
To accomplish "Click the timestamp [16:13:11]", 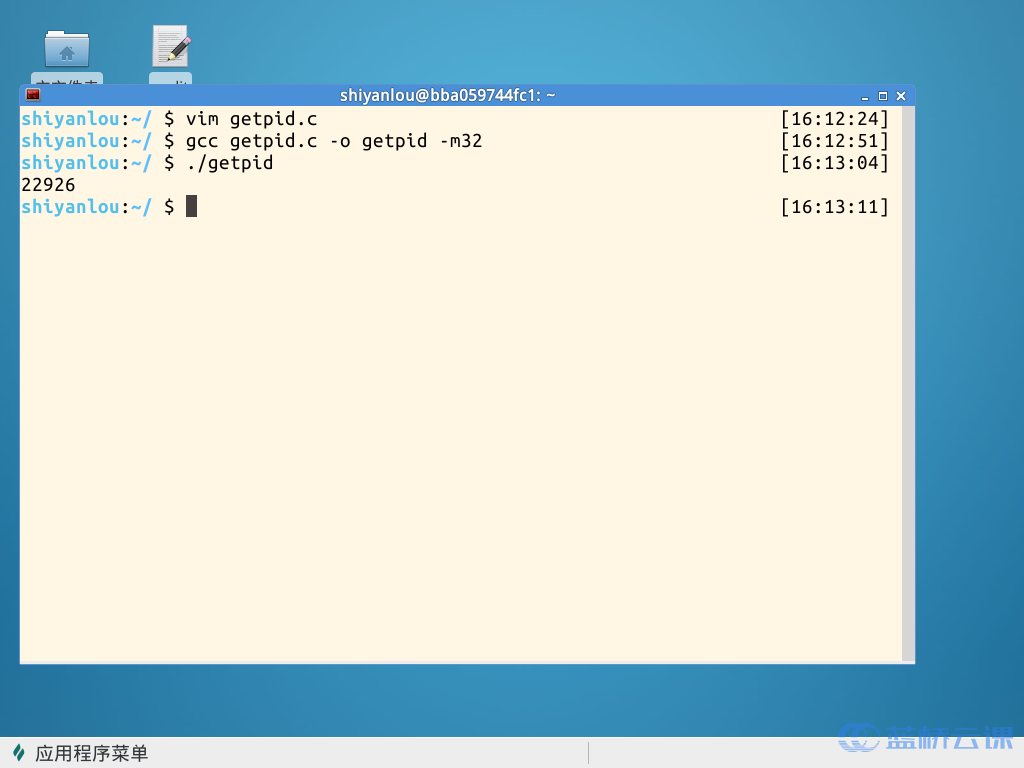I will pos(835,207).
